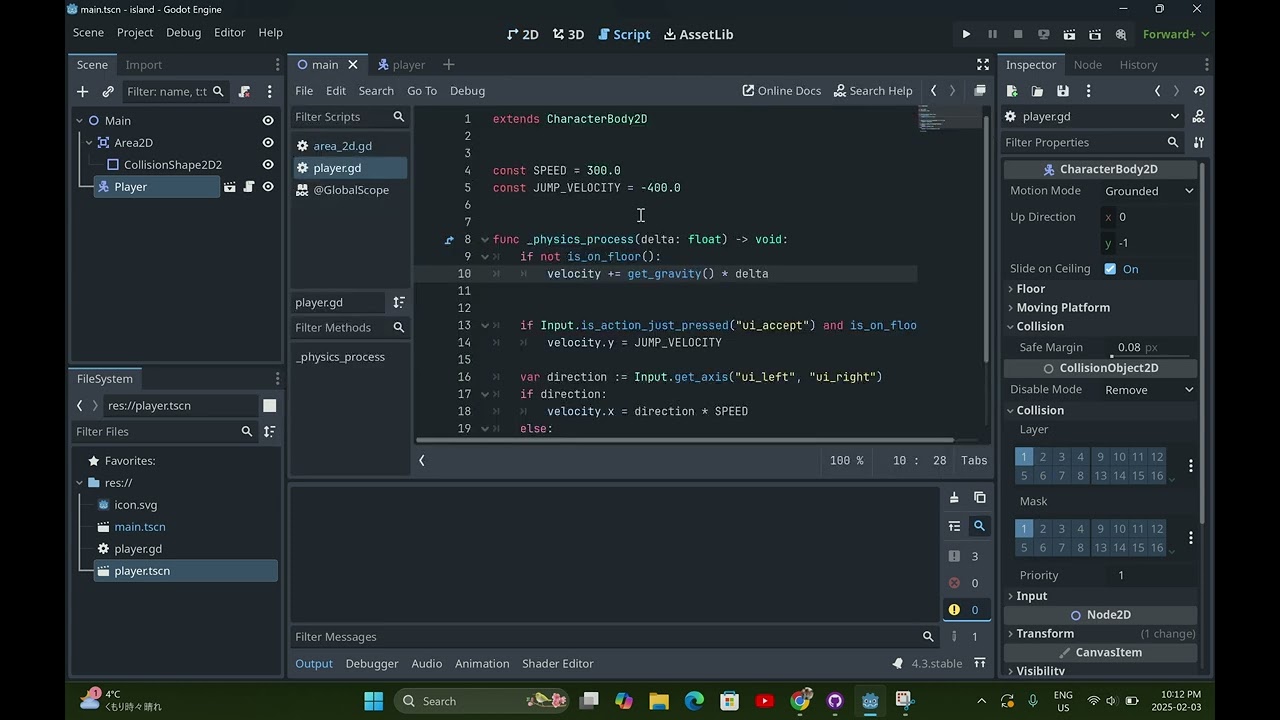Image resolution: width=1280 pixels, height=720 pixels.
Task: Open the Node tab beside Inspector
Action: pyautogui.click(x=1088, y=64)
